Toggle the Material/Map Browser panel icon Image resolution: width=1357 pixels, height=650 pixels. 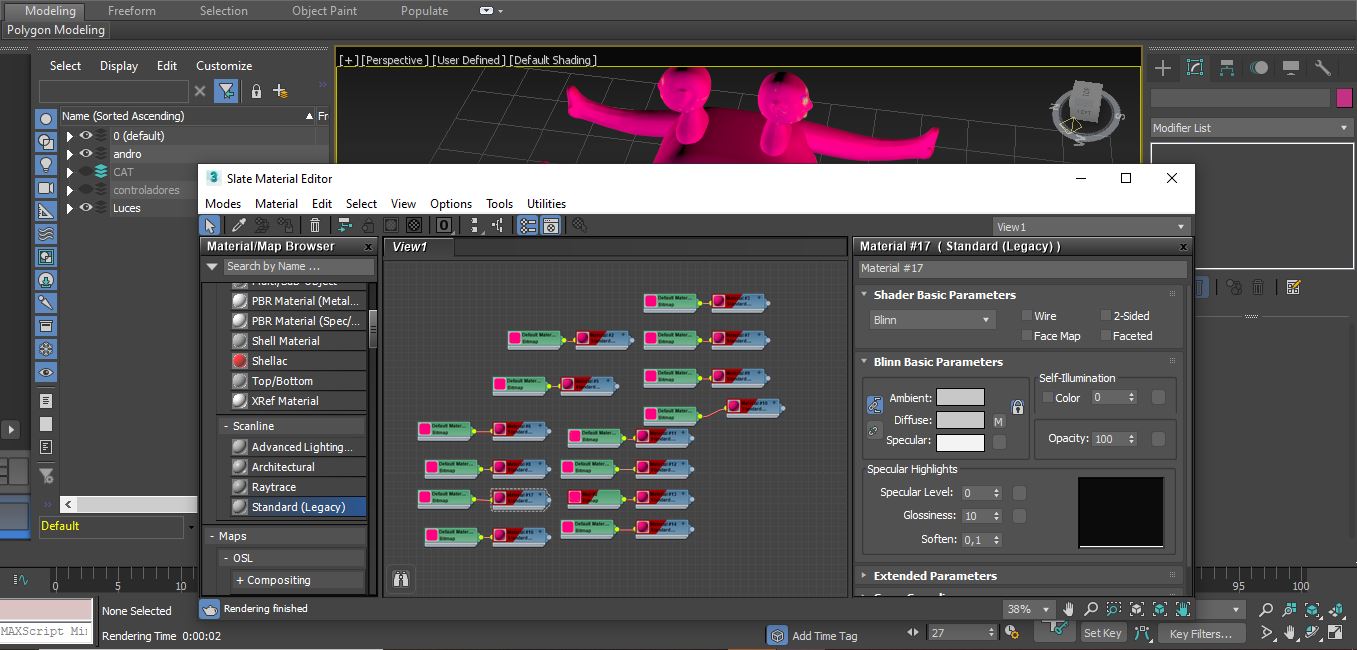tap(526, 226)
